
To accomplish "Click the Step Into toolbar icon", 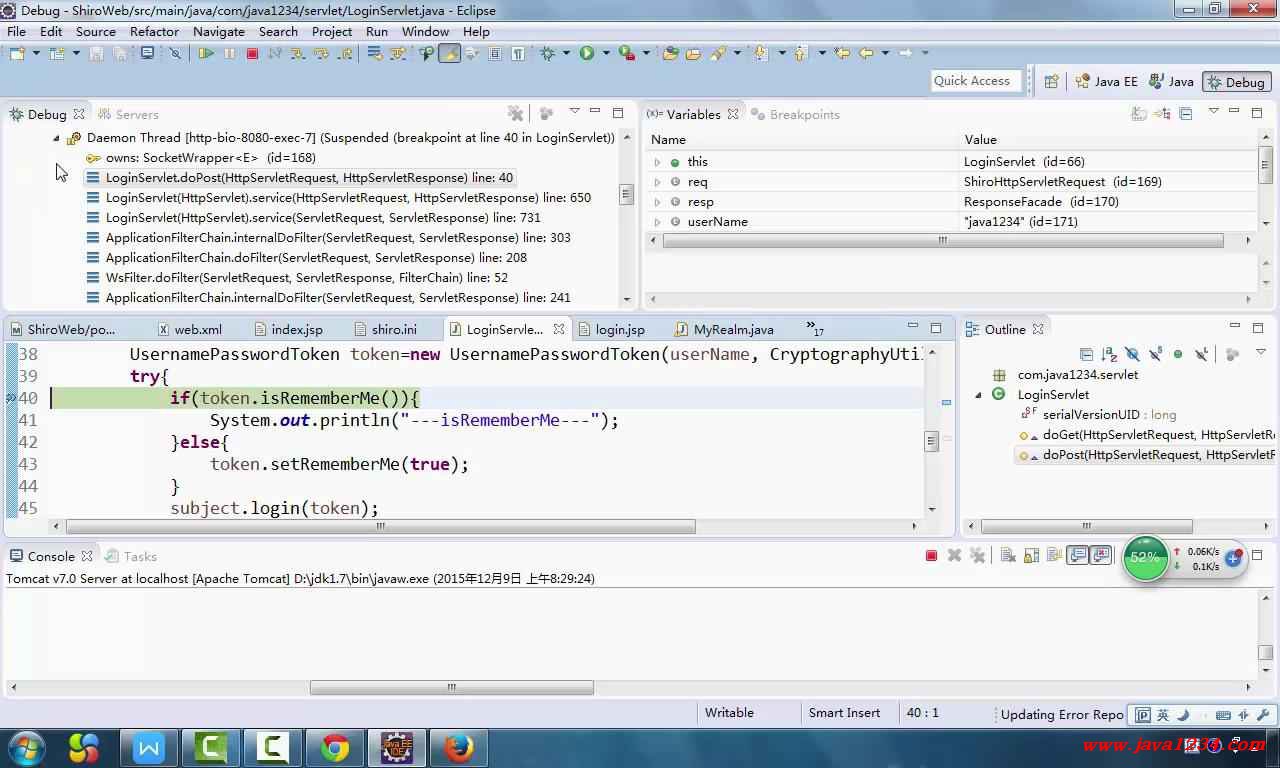I will click(x=297, y=53).
